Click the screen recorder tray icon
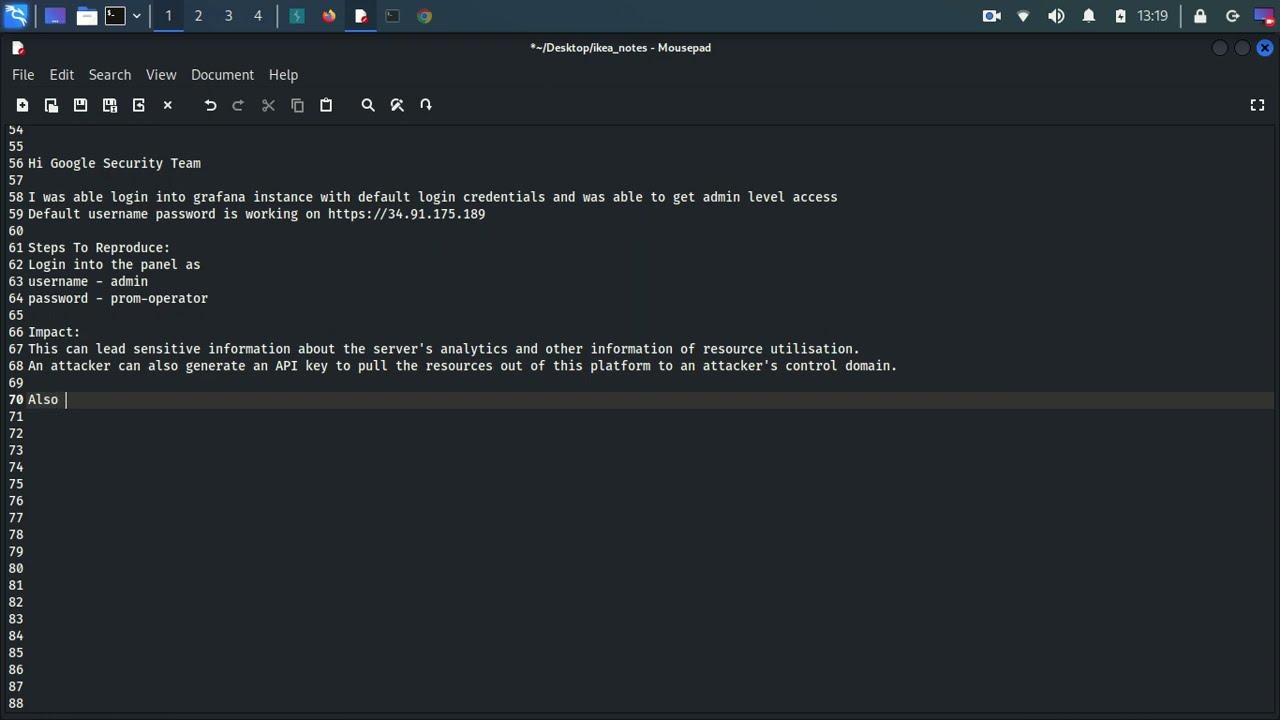The image size is (1280, 720). [x=992, y=16]
